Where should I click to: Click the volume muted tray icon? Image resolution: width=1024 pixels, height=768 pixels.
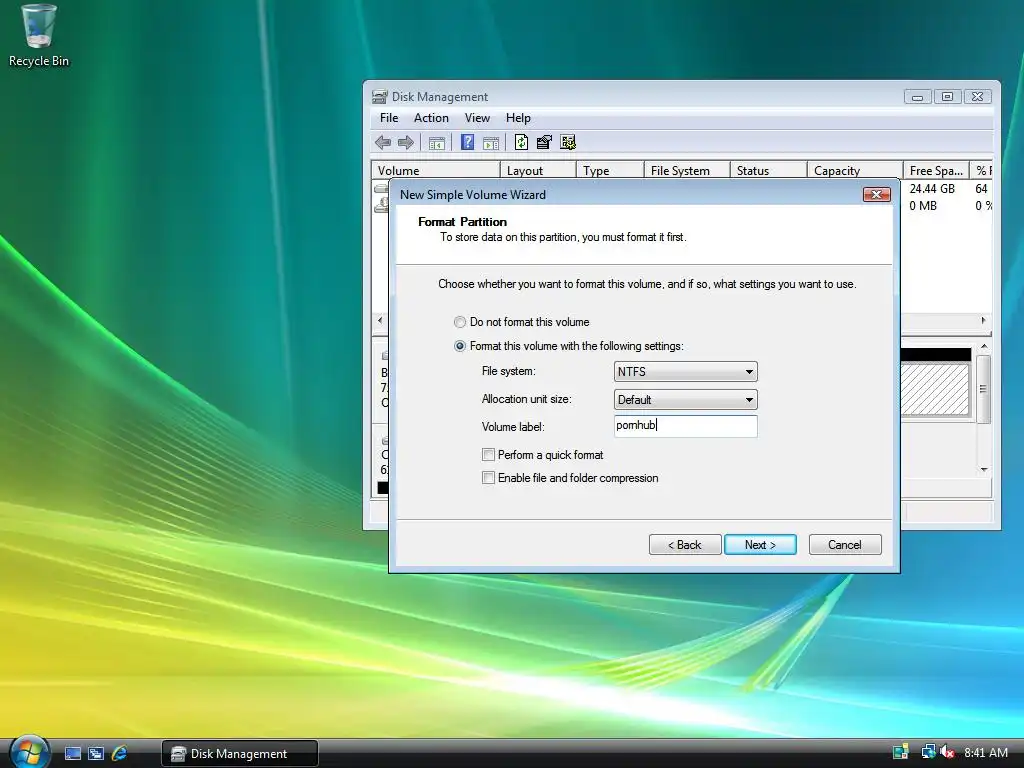coord(948,752)
